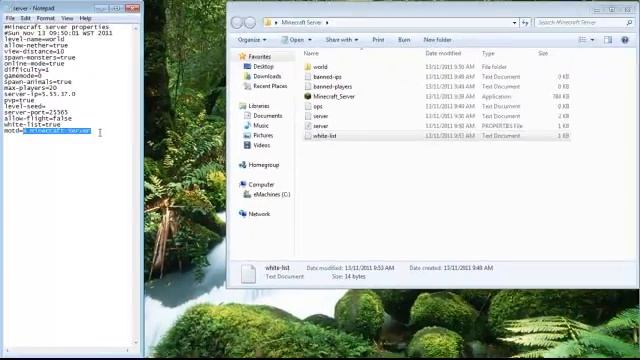Click Minecraft Server in address breadcrumb
The image size is (640, 360).
301,22
